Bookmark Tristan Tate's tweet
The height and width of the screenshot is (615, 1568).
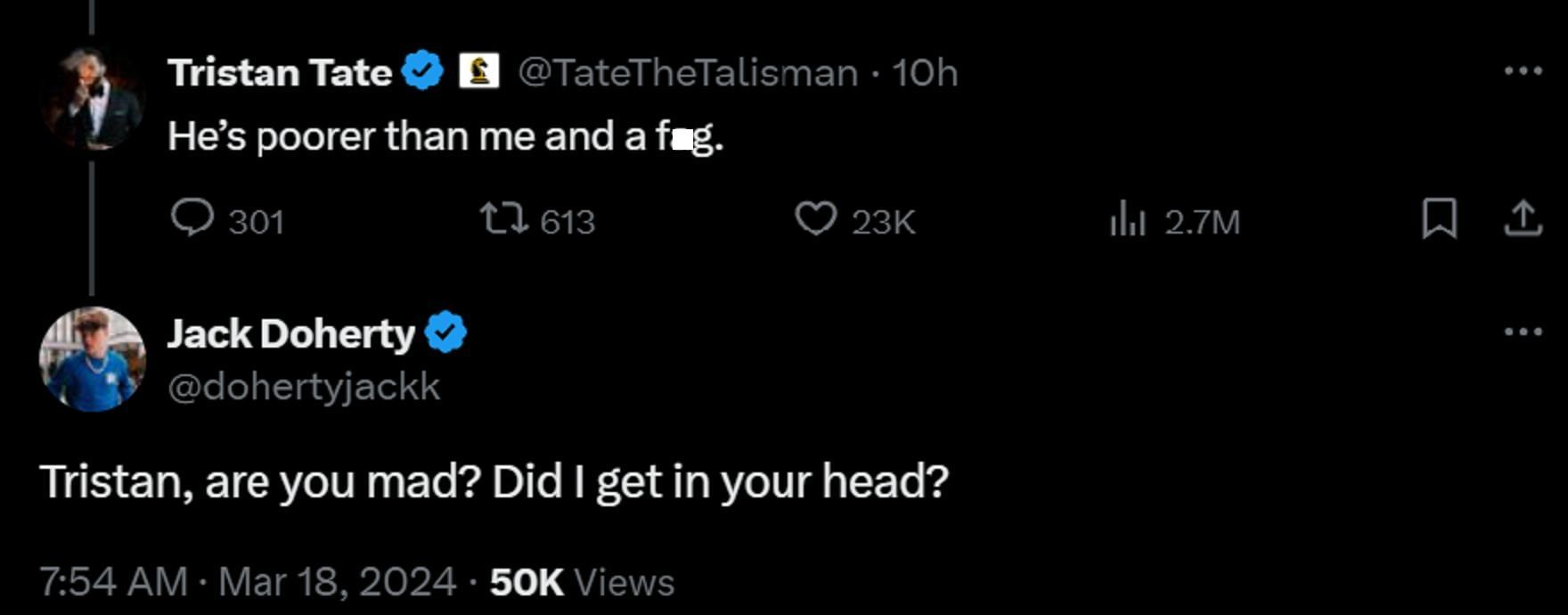pyautogui.click(x=1439, y=219)
